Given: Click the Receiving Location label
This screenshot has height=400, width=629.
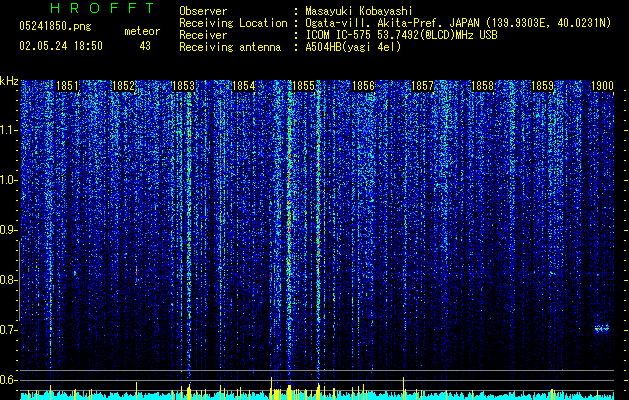Looking at the screenshot, I should pyautogui.click(x=233, y=23).
